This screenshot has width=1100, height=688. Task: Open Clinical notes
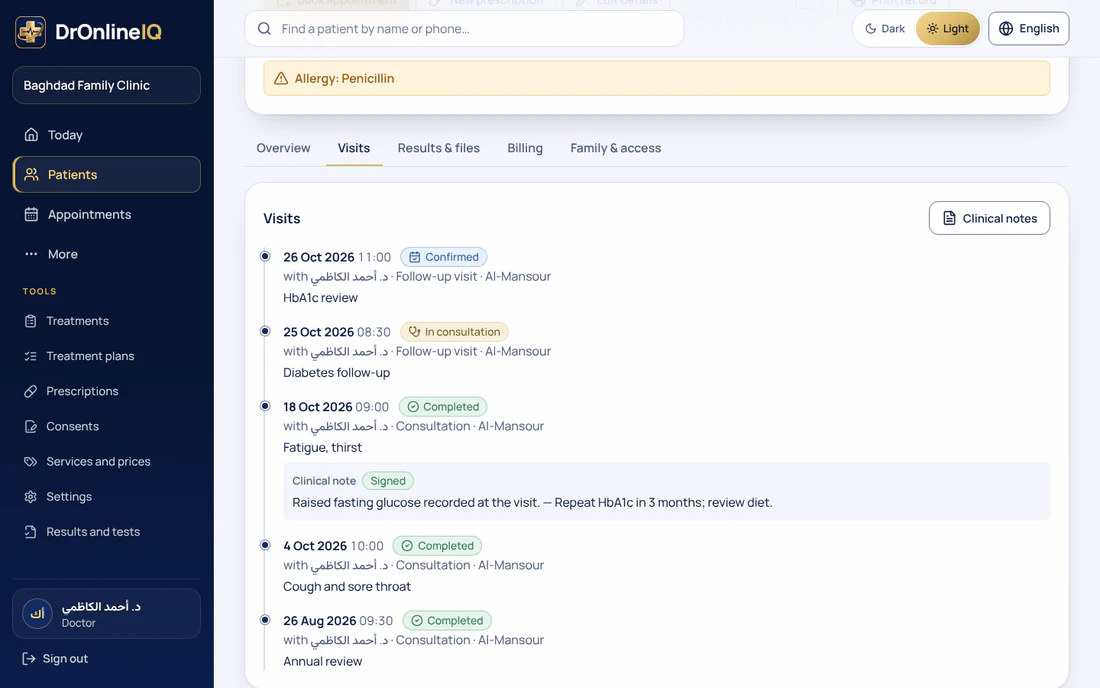(989, 218)
